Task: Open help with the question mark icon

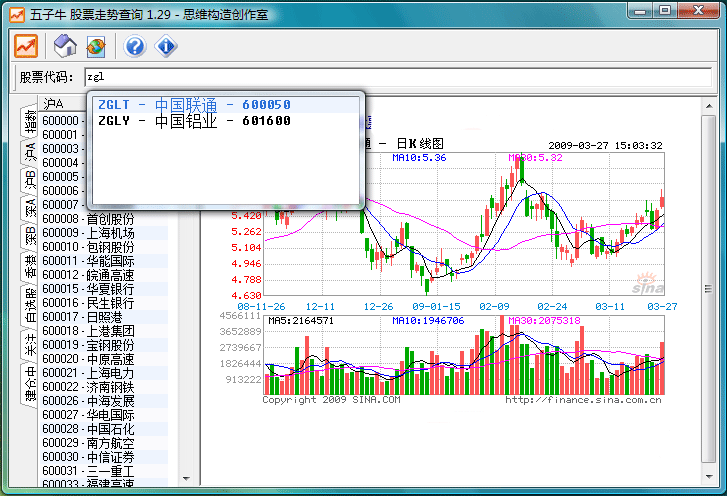Action: [x=135, y=46]
